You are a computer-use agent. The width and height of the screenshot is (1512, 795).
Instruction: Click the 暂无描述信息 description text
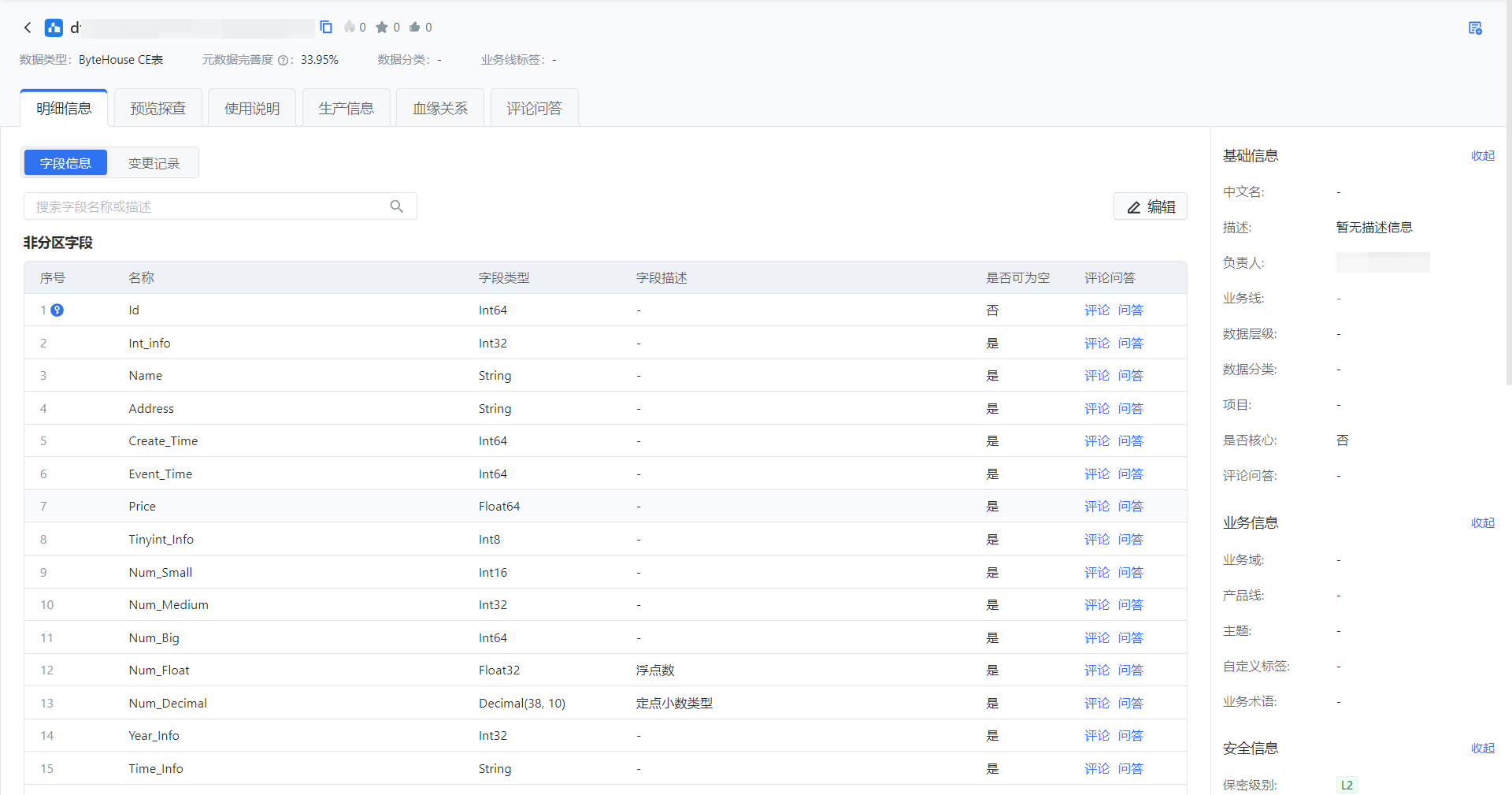tap(1374, 228)
